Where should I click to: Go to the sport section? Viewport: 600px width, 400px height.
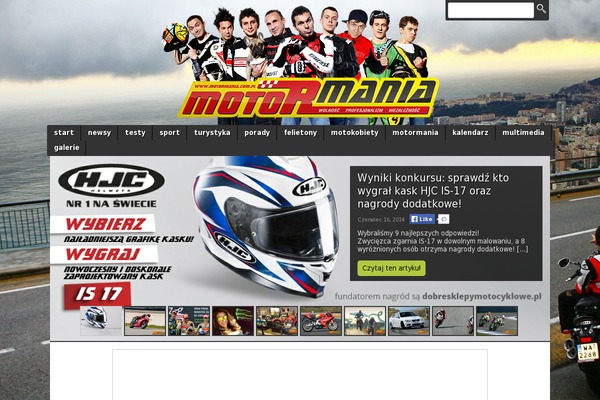click(x=170, y=133)
